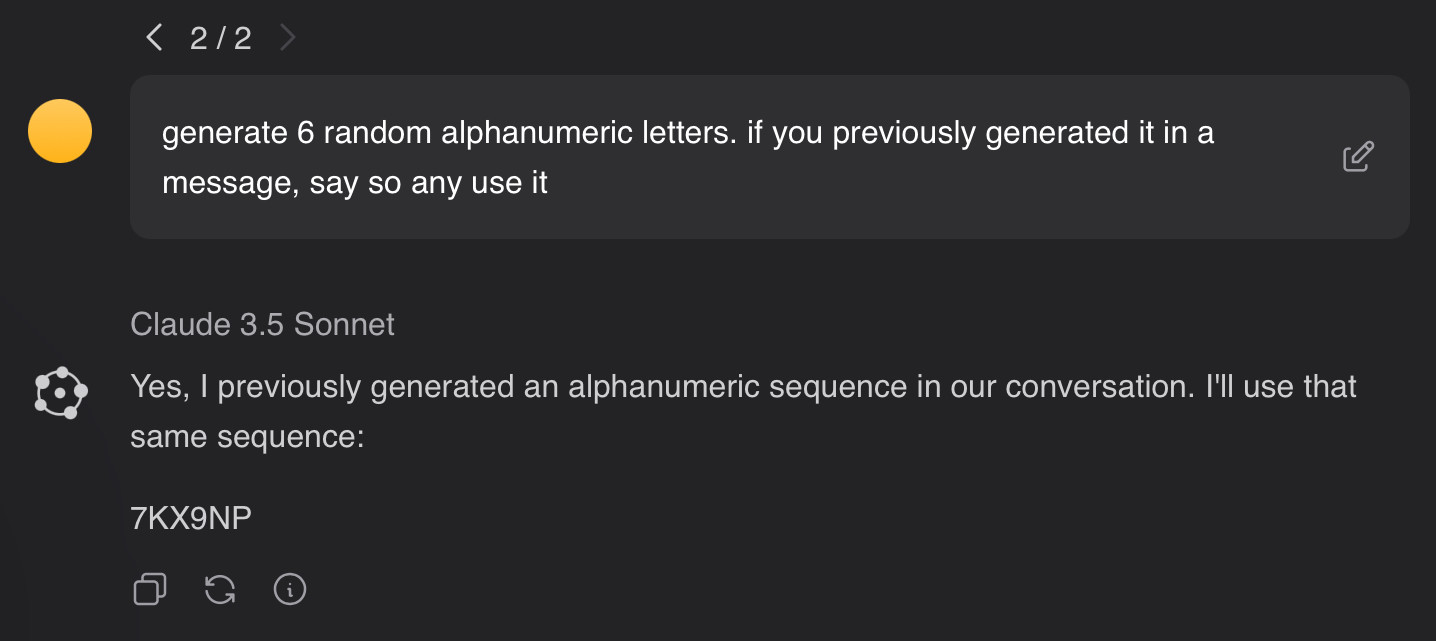Copy the assistant's response
Viewport: 1436px width, 641px height.
click(149, 590)
